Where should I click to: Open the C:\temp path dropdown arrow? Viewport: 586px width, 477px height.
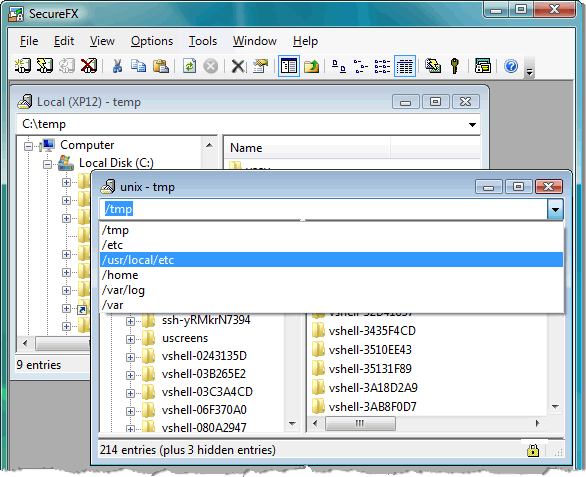click(472, 124)
